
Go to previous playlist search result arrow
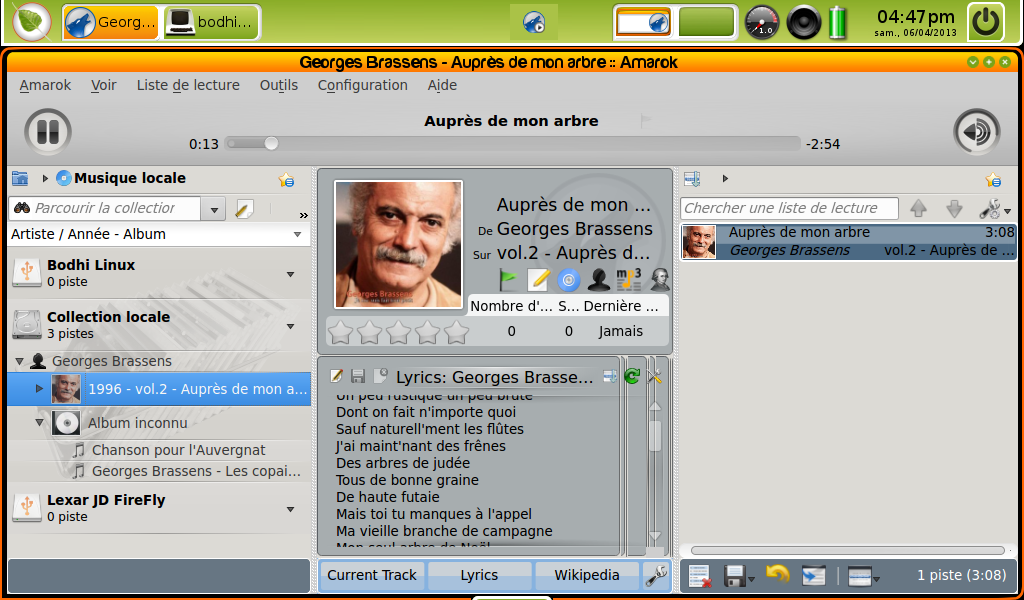click(918, 209)
